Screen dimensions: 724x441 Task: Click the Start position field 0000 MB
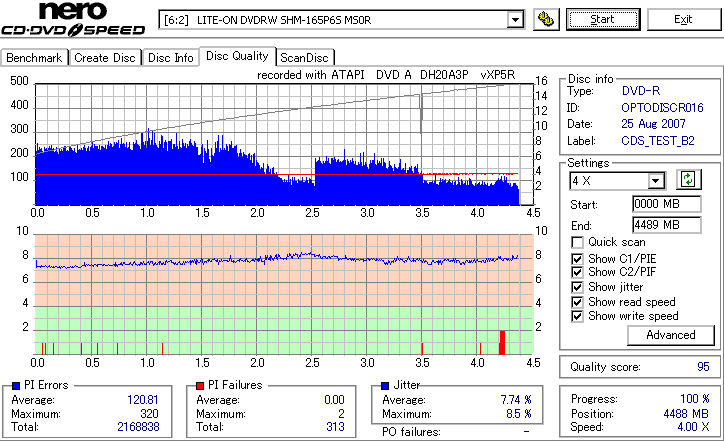pos(666,204)
